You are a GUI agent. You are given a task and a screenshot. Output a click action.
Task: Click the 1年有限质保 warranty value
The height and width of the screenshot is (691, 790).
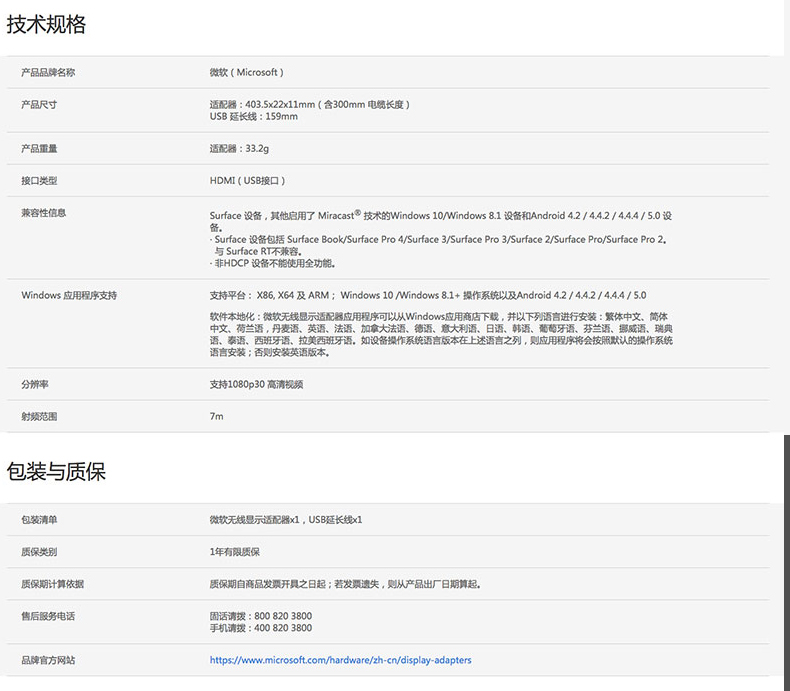[x=234, y=551]
